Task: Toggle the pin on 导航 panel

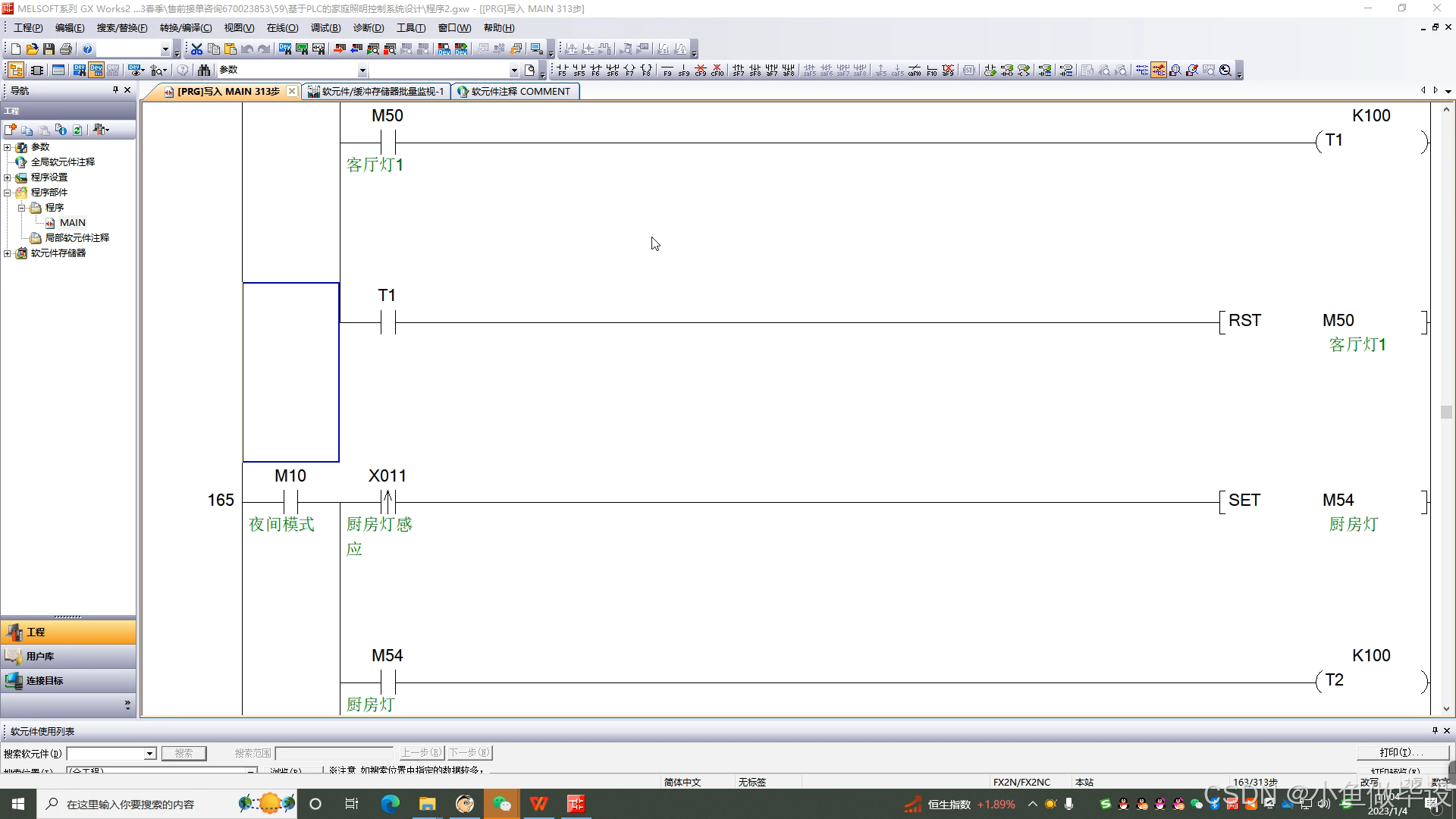Action: coord(115,90)
